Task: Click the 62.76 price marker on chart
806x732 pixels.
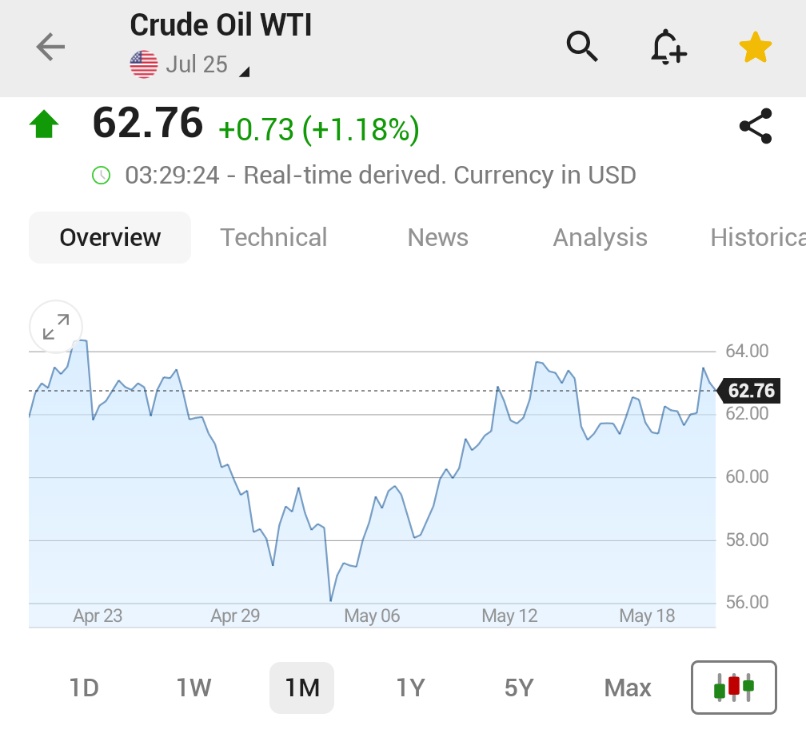Action: click(x=748, y=391)
